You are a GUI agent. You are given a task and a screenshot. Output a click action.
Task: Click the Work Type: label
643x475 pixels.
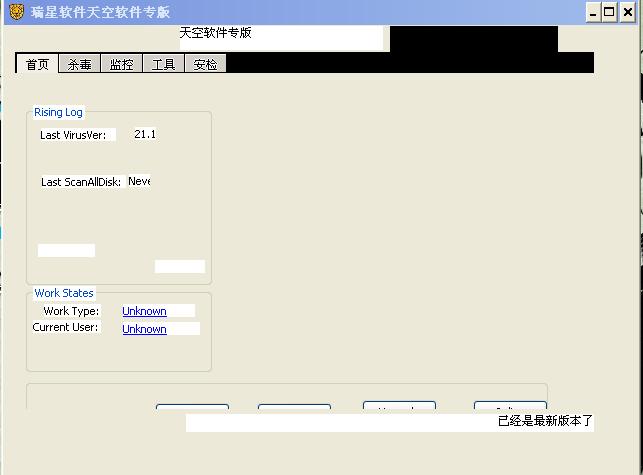click(x=71, y=311)
